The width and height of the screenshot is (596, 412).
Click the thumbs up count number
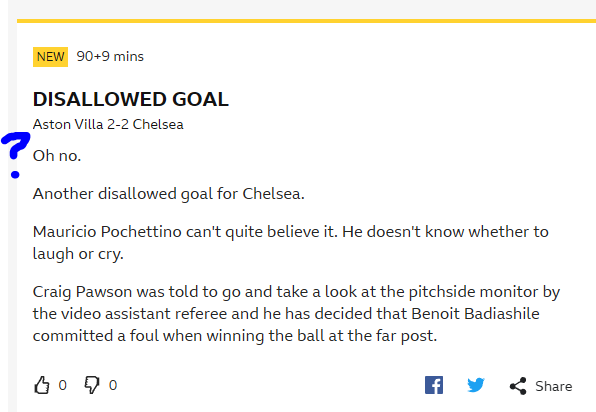pyautogui.click(x=62, y=385)
